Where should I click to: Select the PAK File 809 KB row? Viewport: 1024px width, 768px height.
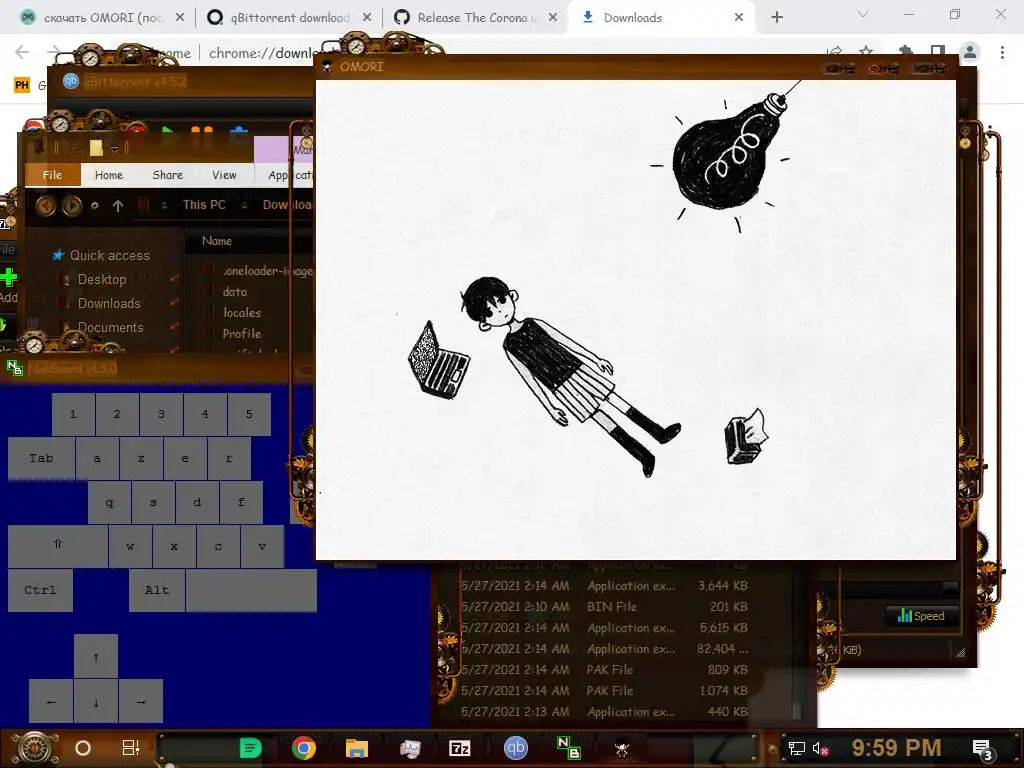click(604, 669)
